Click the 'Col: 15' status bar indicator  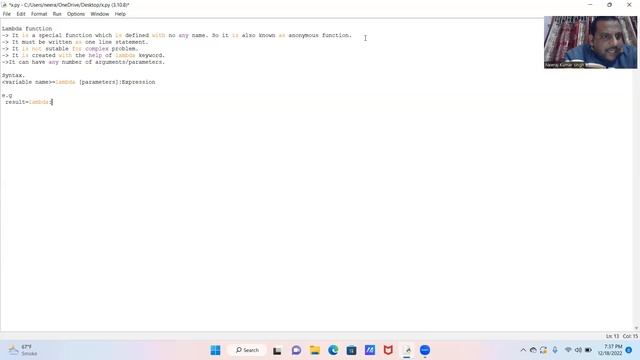click(630, 336)
